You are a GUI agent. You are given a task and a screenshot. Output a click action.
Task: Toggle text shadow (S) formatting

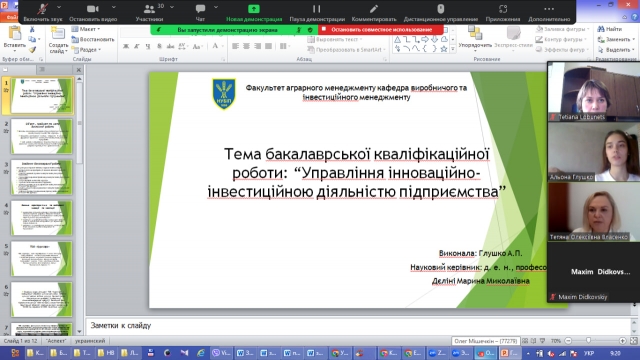pos(159,46)
